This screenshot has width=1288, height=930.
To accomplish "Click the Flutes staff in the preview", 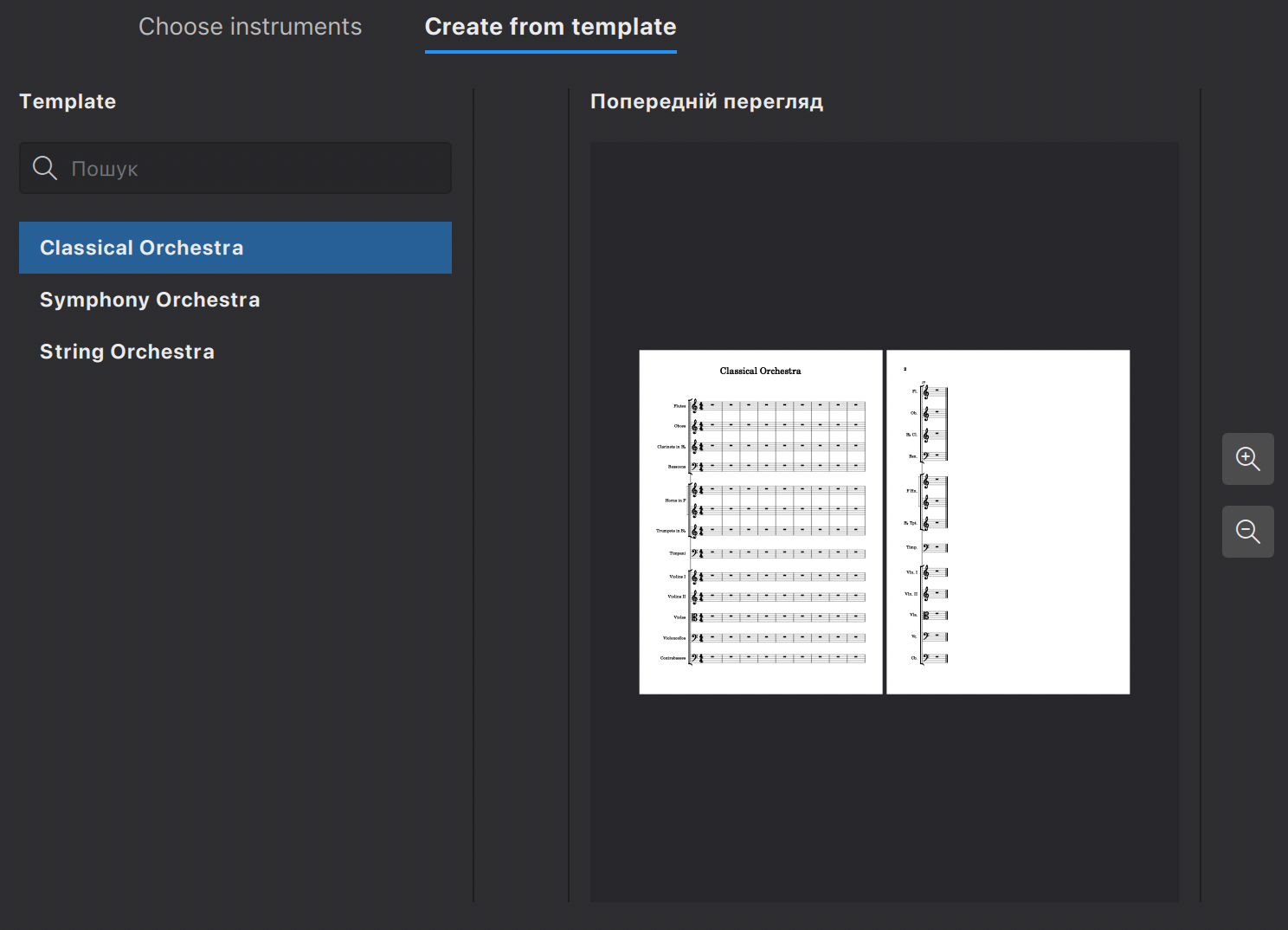I will tap(775, 404).
